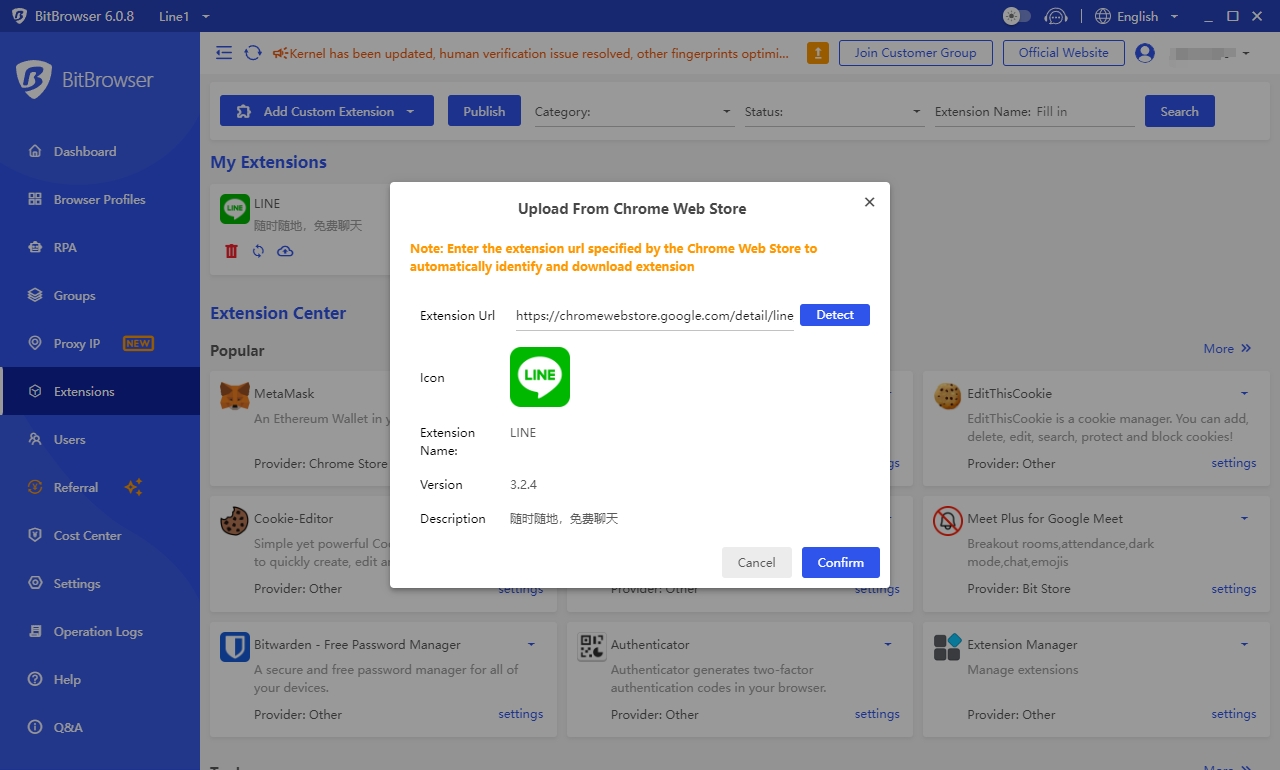Expand Extension Manager card dropdown arrow
The width and height of the screenshot is (1280, 770).
point(1244,644)
